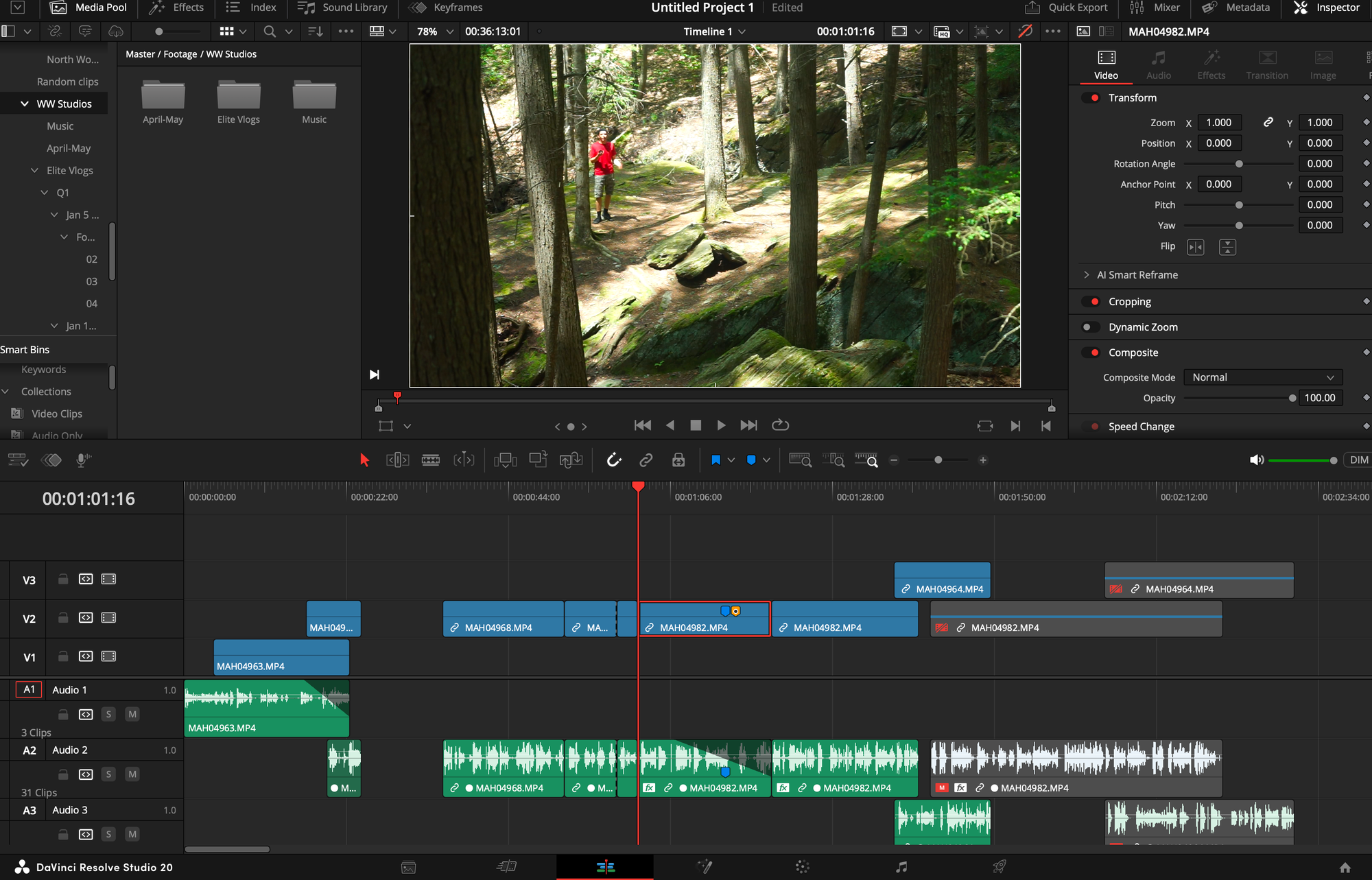This screenshot has width=1372, height=880.
Task: Open the Keyframes panel
Action: pos(446,8)
